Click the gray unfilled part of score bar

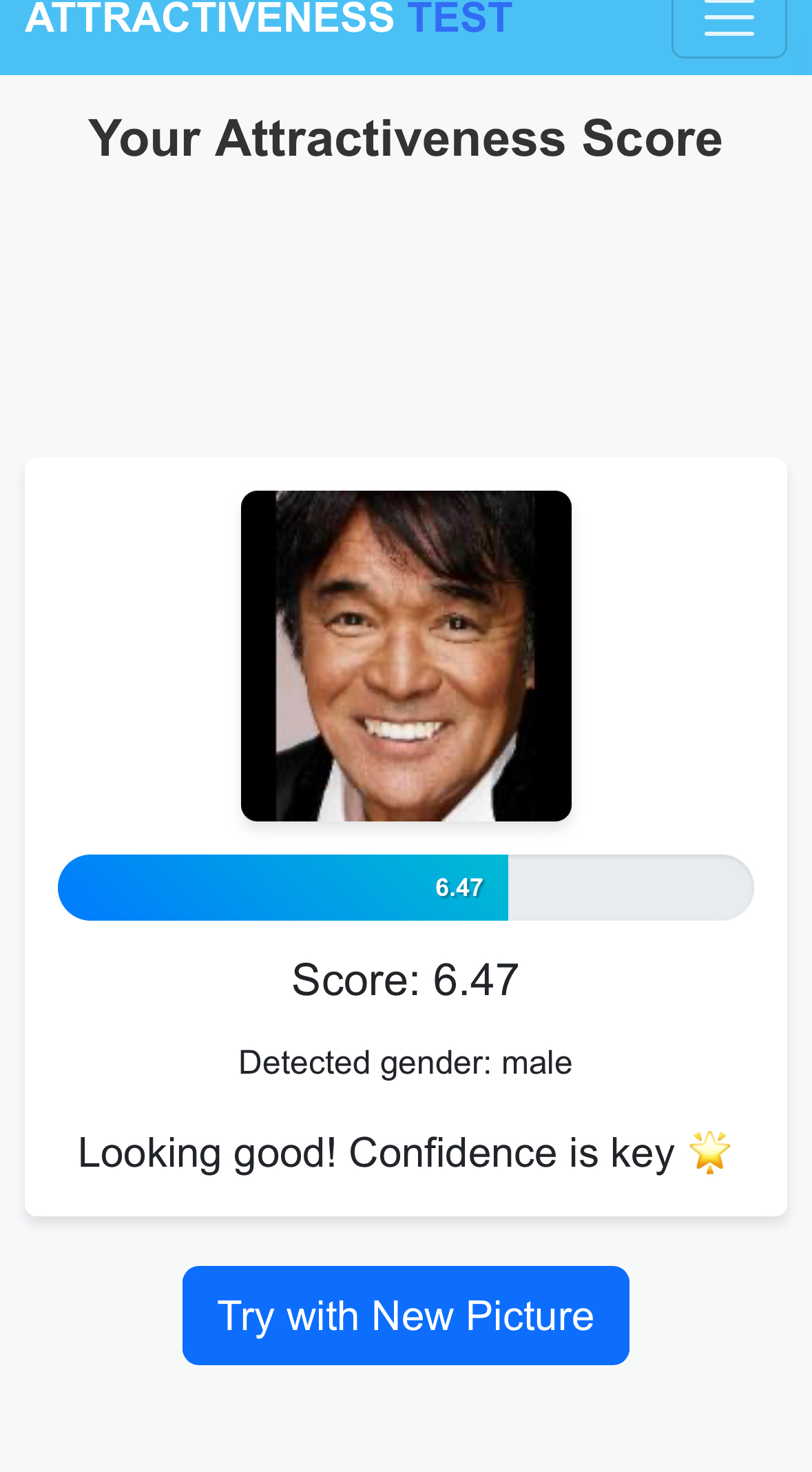(630, 888)
